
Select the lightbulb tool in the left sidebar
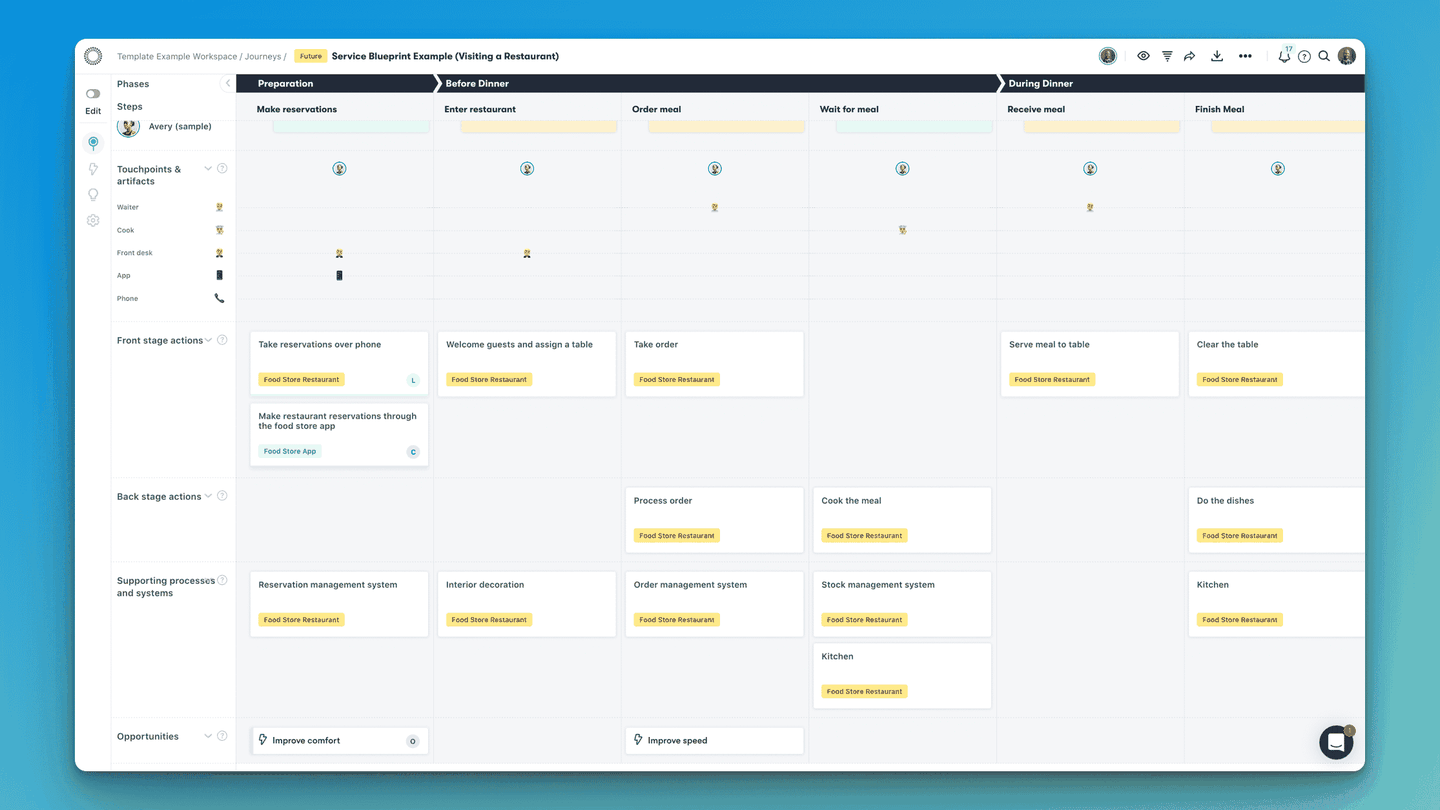tap(93, 194)
